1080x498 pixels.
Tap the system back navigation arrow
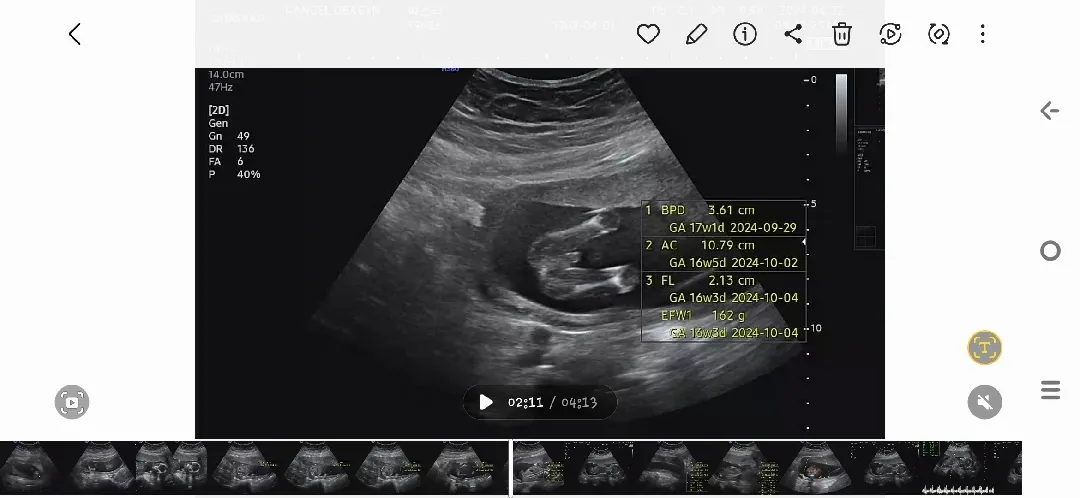1050,110
